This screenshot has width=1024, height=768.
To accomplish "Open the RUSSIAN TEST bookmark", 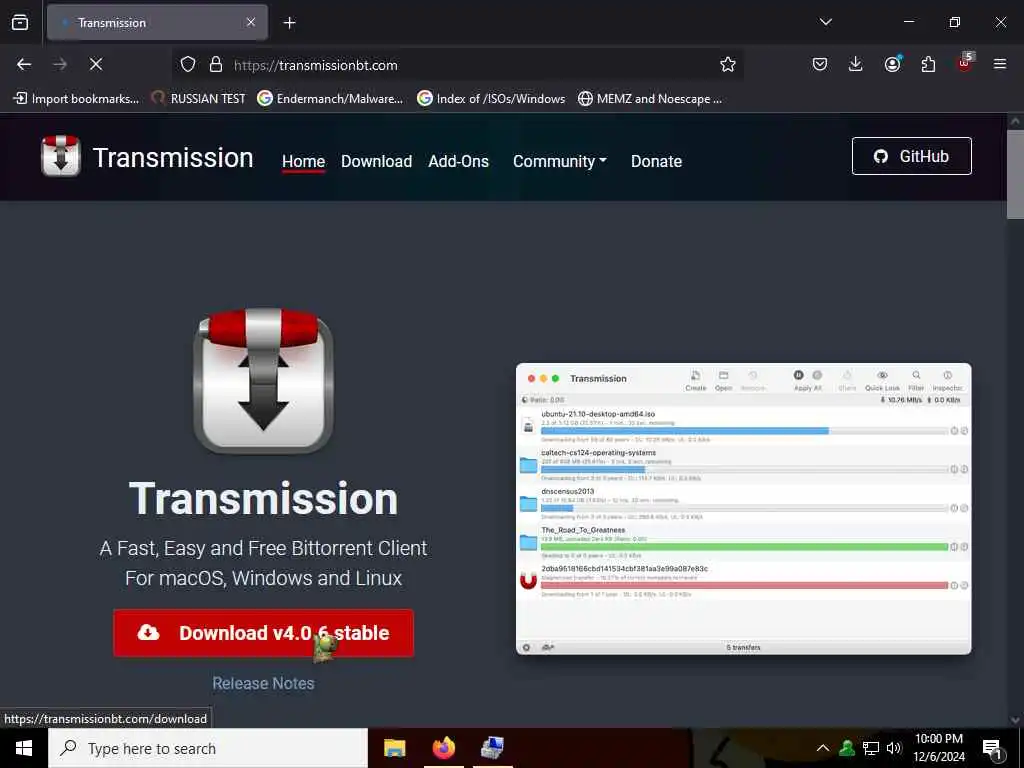I will coord(199,99).
